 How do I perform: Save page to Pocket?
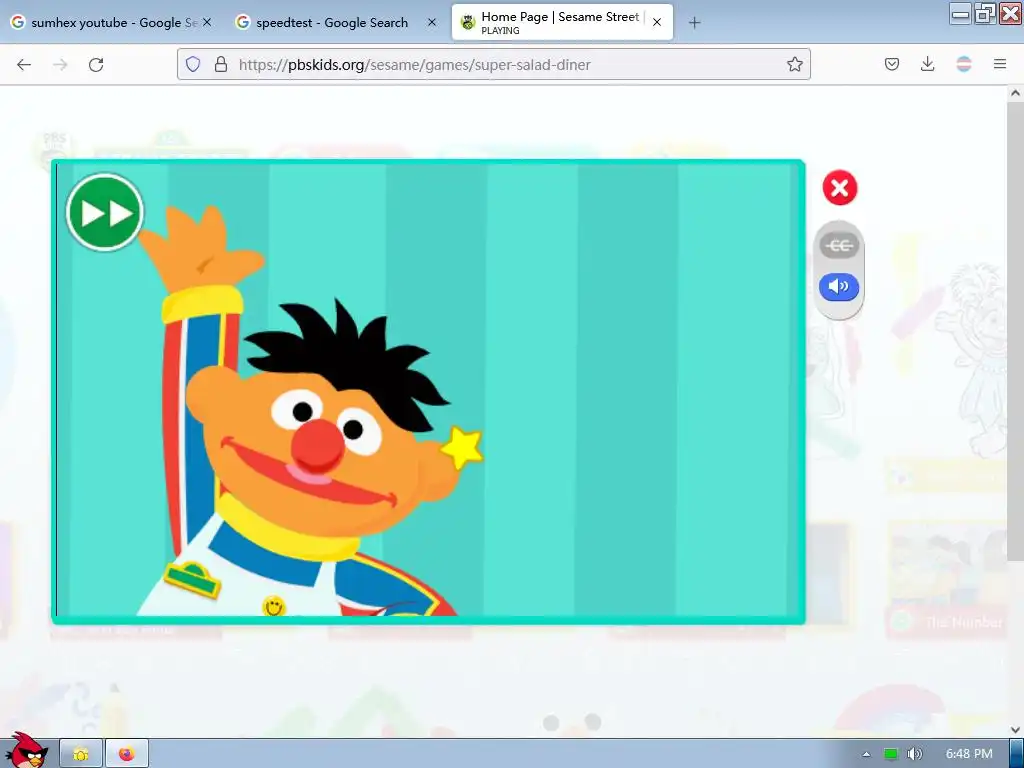pos(892,64)
